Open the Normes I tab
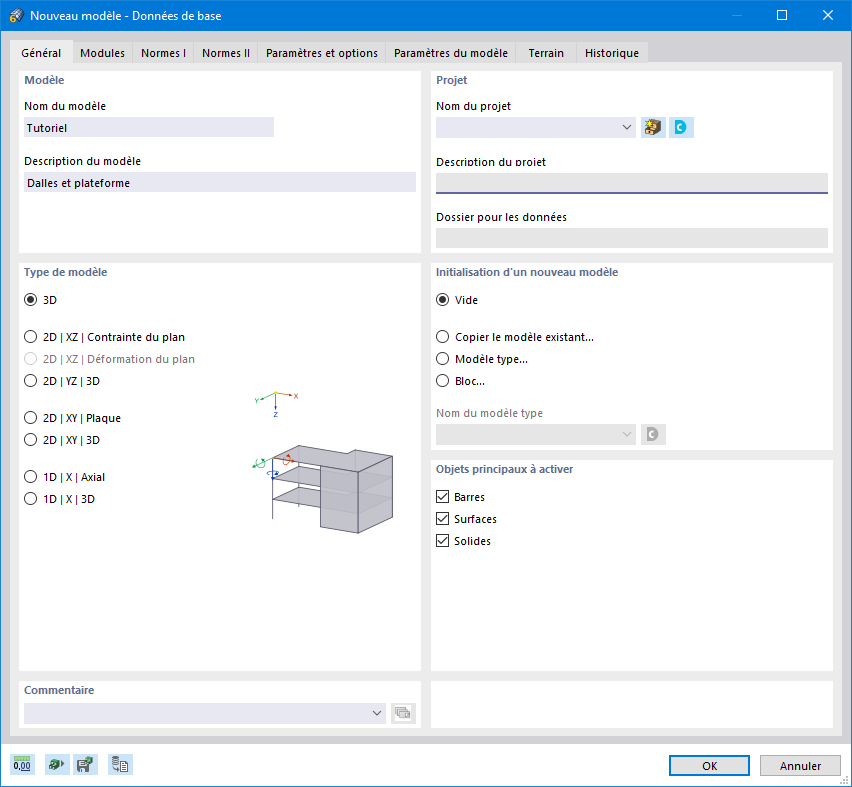This screenshot has width=852, height=787. click(163, 53)
